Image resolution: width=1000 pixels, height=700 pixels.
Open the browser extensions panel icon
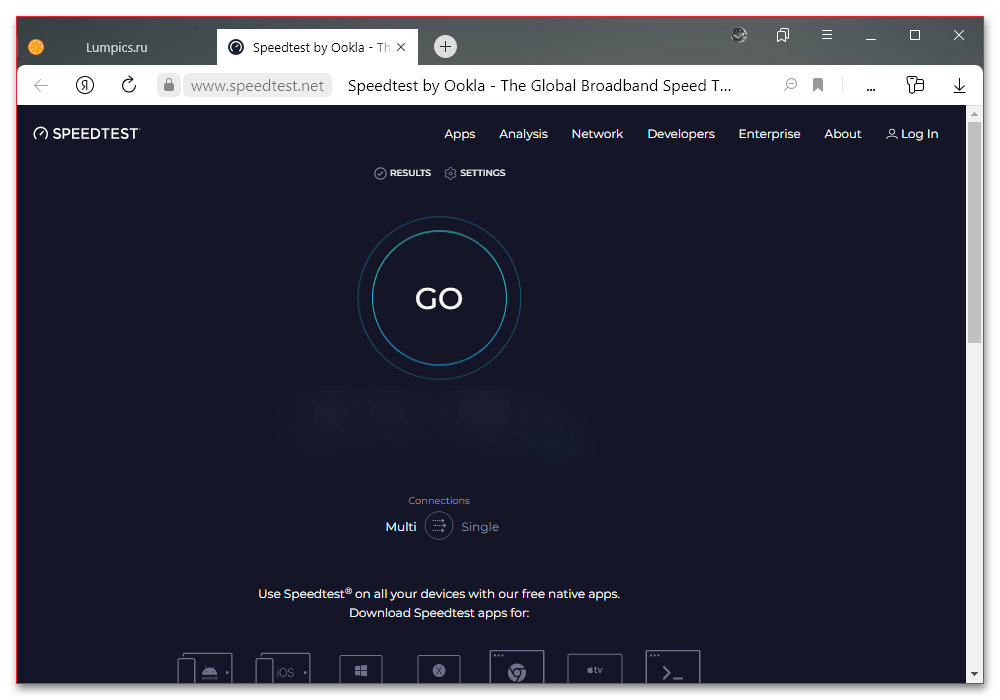(915, 85)
